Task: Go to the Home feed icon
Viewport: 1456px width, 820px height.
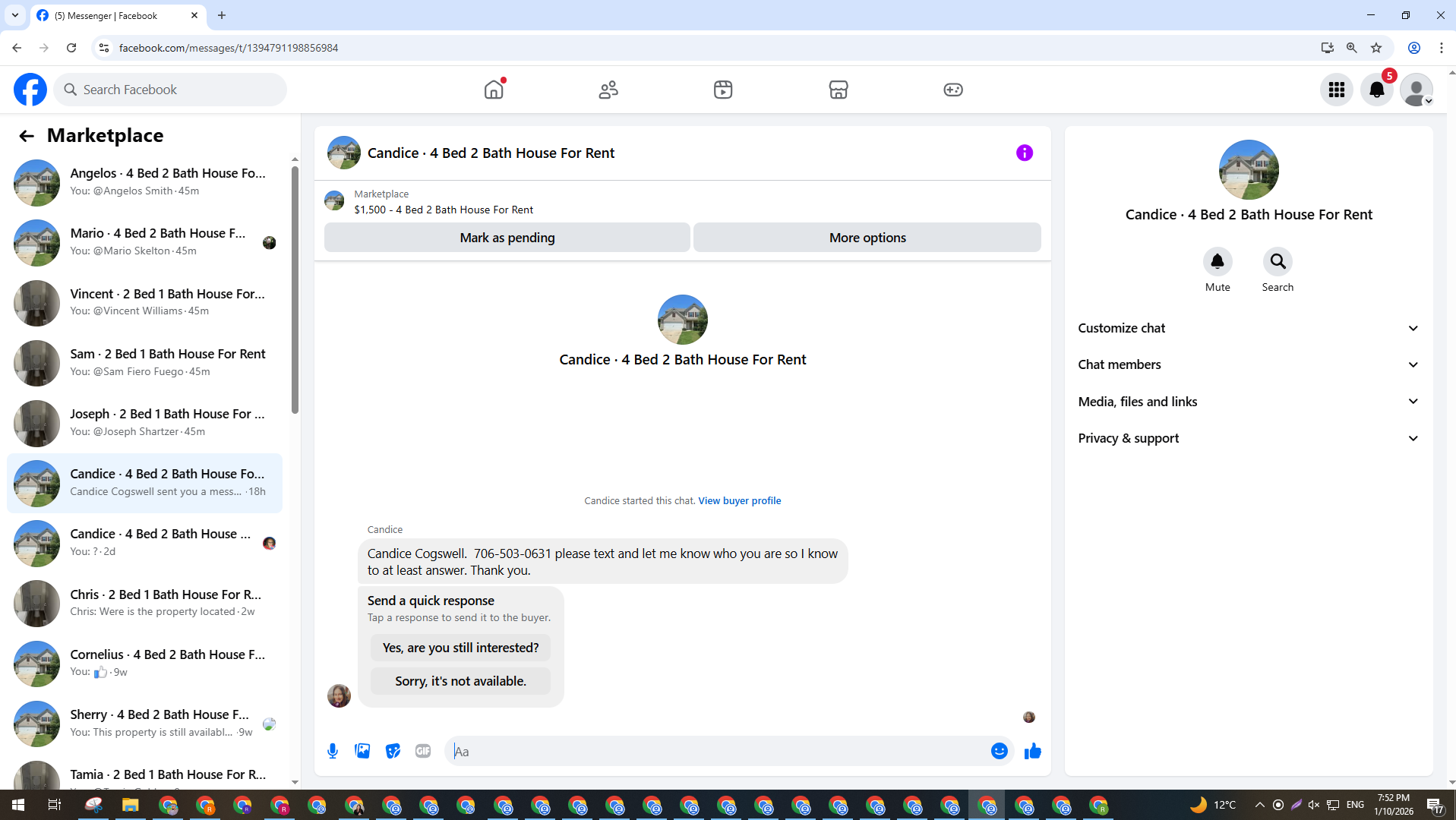Action: (x=494, y=90)
